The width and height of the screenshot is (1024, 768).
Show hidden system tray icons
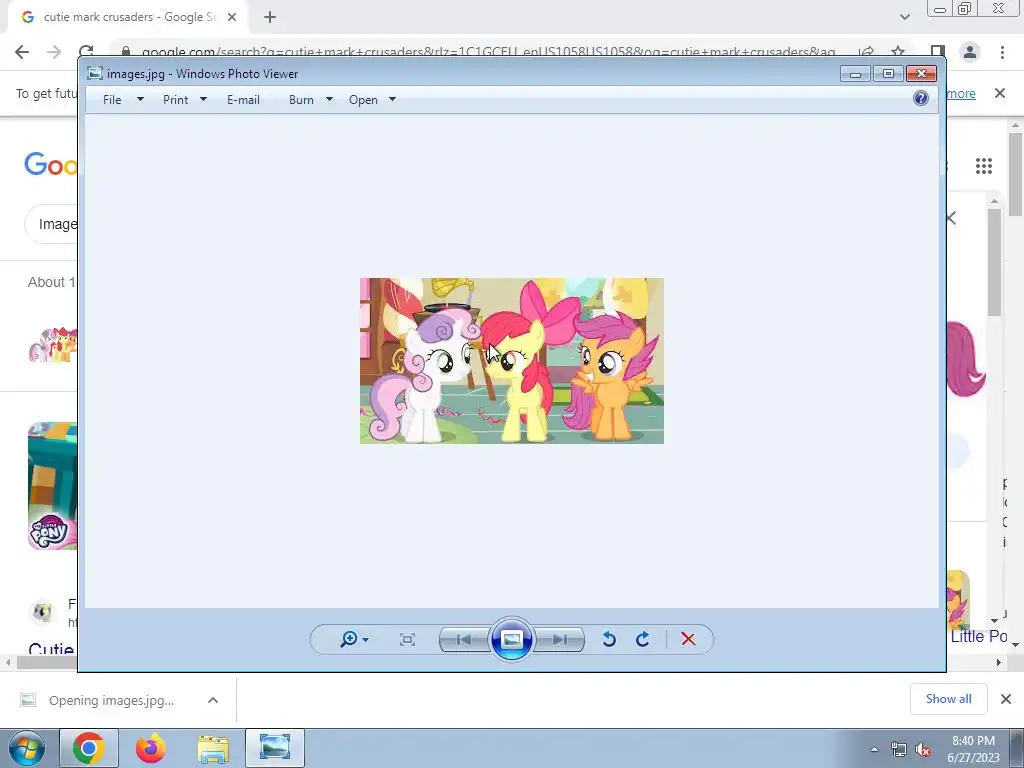(874, 749)
